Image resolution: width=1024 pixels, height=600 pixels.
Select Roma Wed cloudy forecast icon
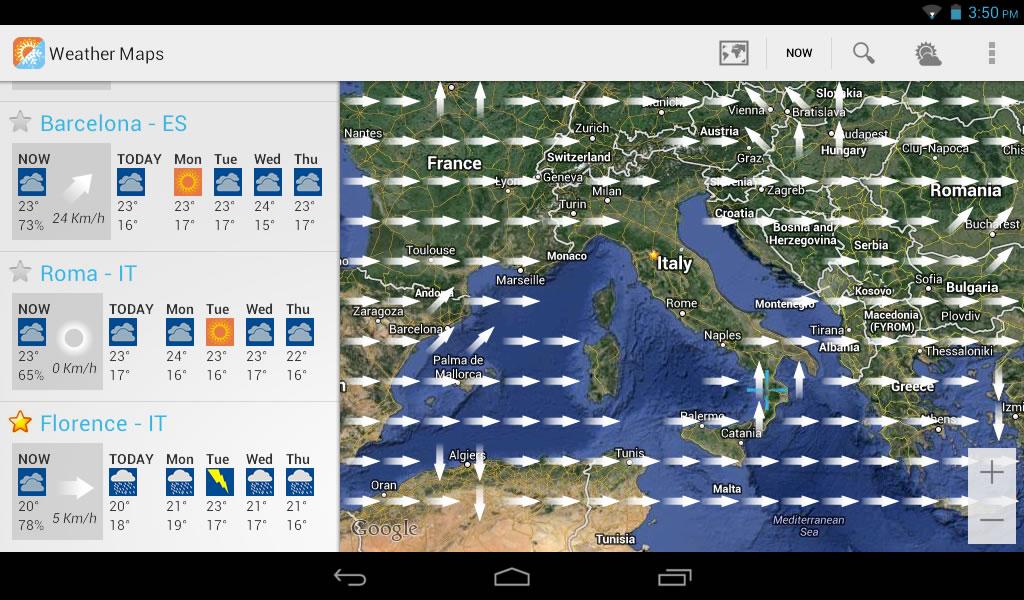point(260,332)
